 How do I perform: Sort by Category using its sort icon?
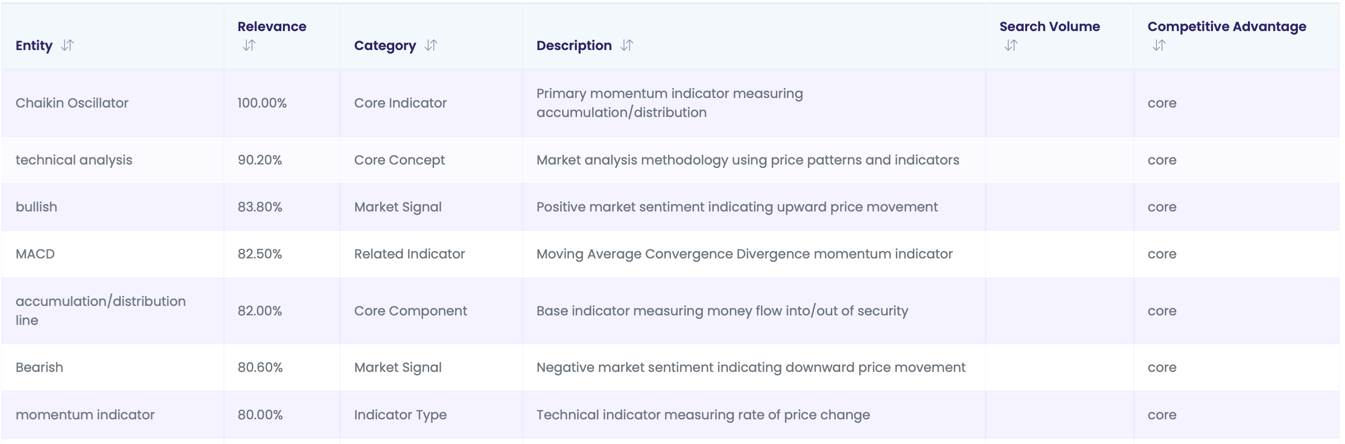pyautogui.click(x=431, y=45)
